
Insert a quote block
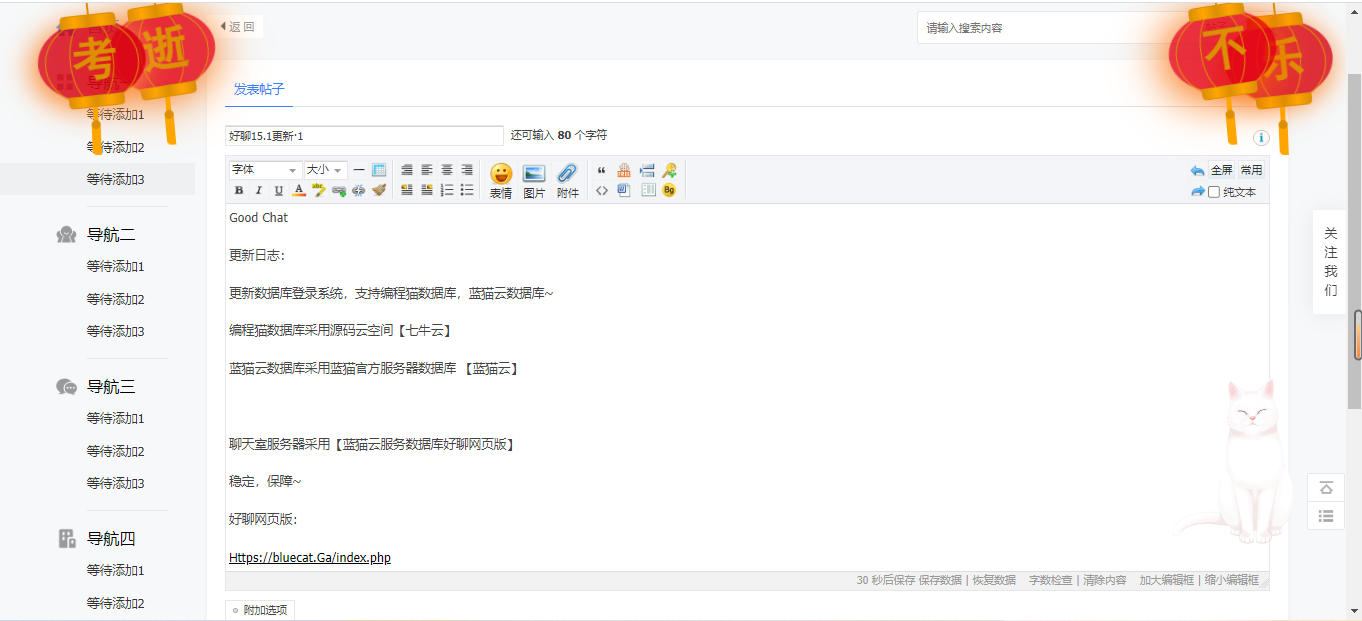(601, 170)
